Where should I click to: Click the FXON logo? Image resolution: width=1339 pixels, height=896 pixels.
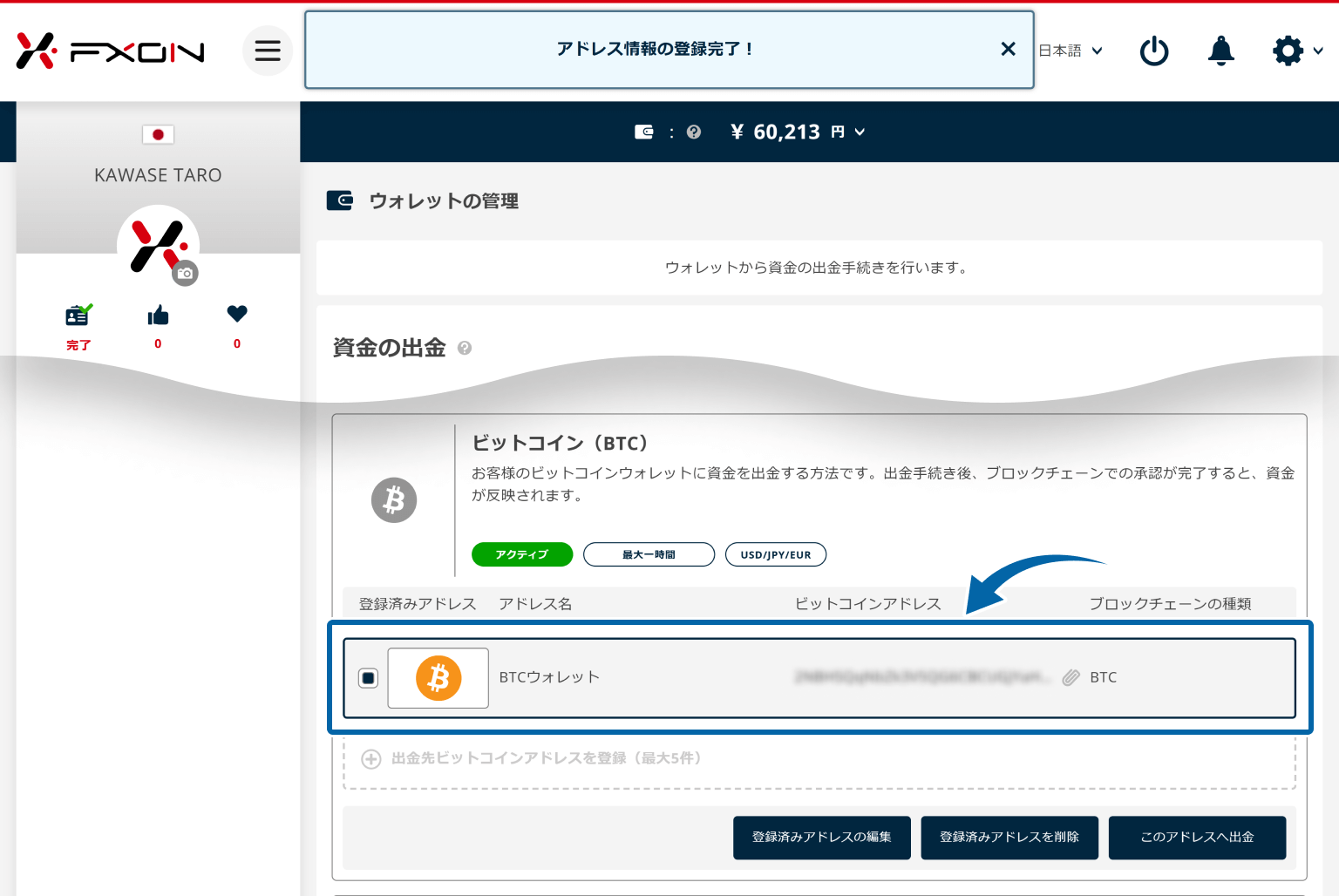click(x=110, y=51)
